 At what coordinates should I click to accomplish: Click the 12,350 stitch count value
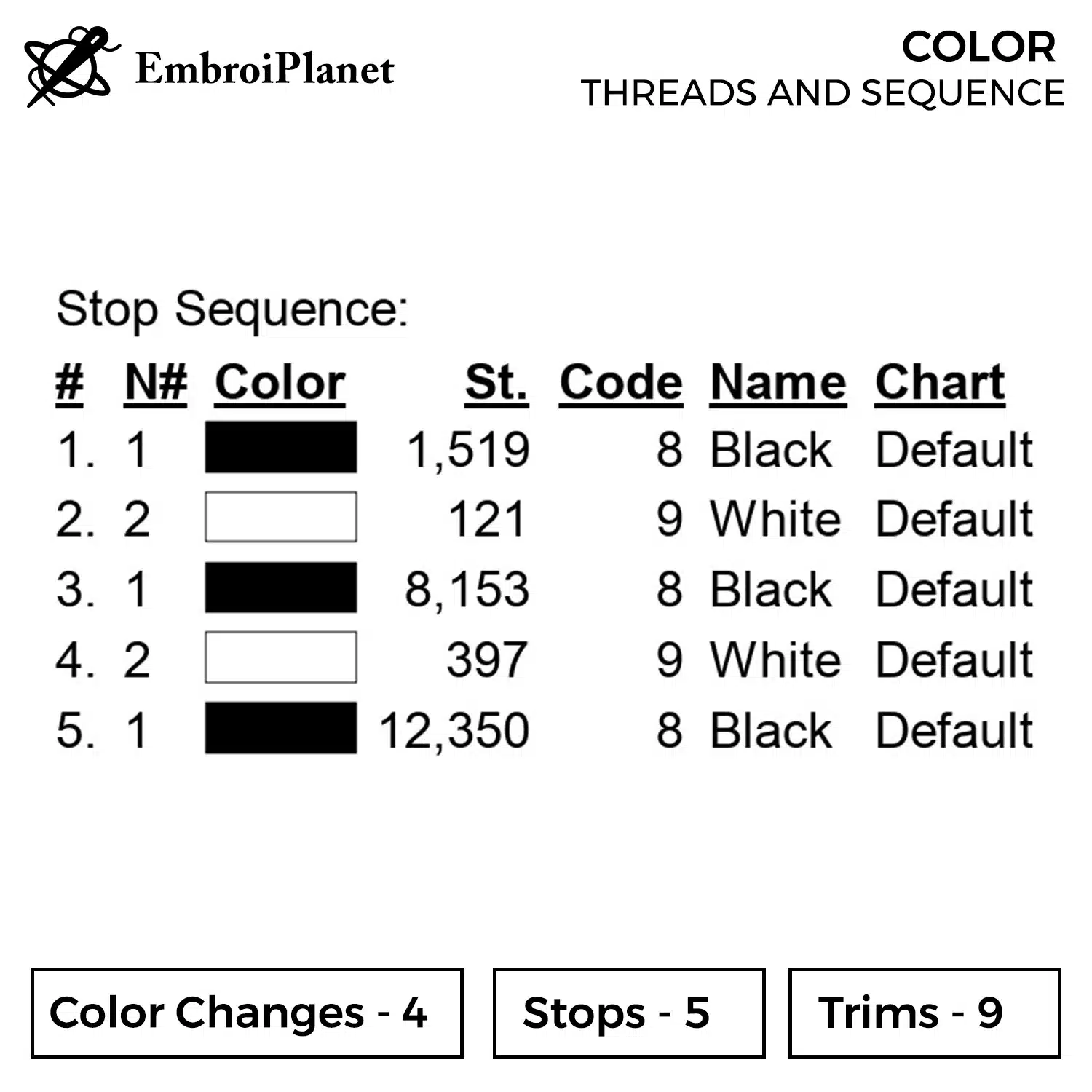(x=454, y=730)
